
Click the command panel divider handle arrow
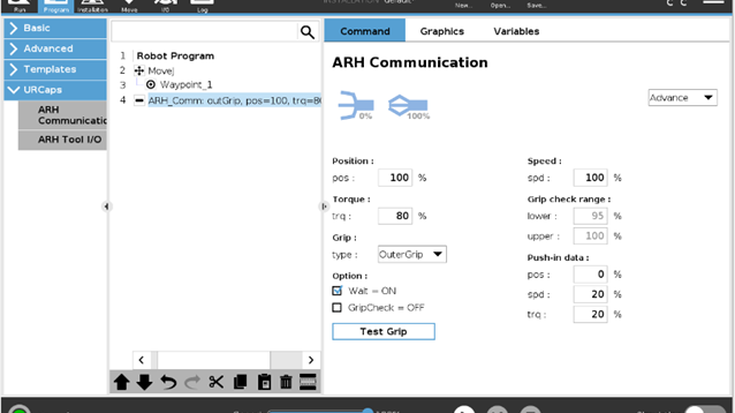324,206
